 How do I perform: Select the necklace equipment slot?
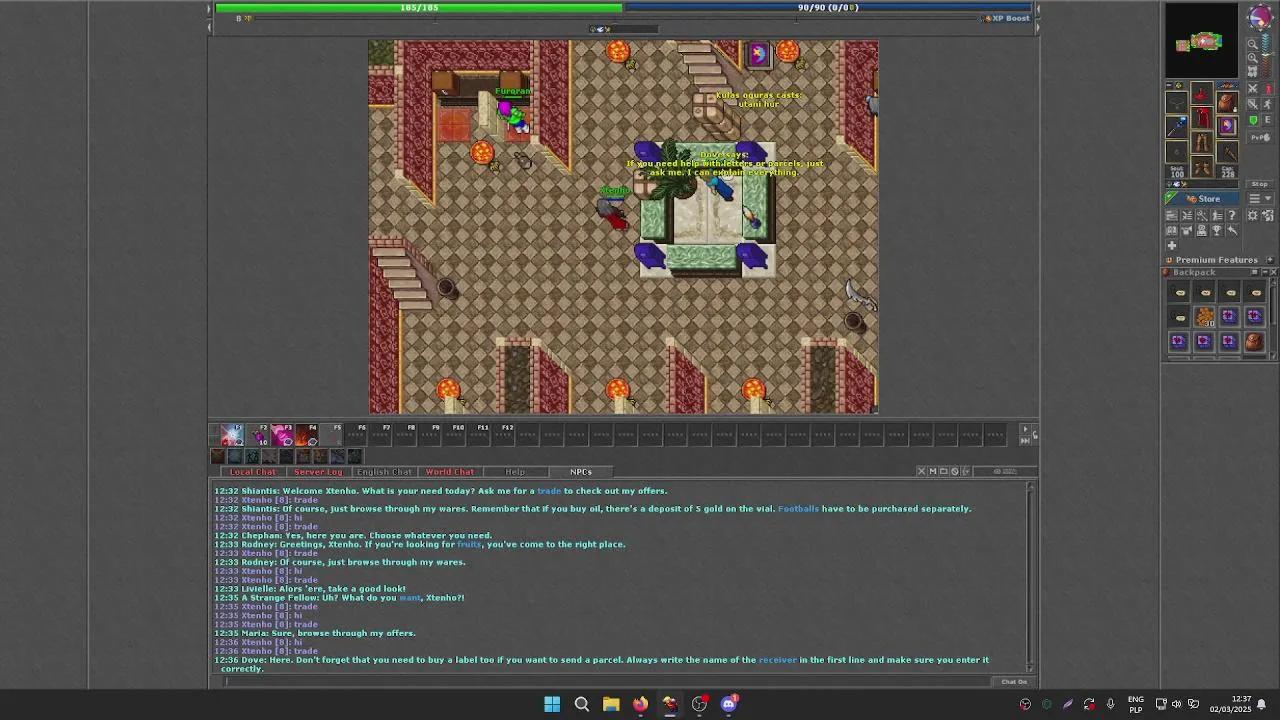pyautogui.click(x=1177, y=102)
